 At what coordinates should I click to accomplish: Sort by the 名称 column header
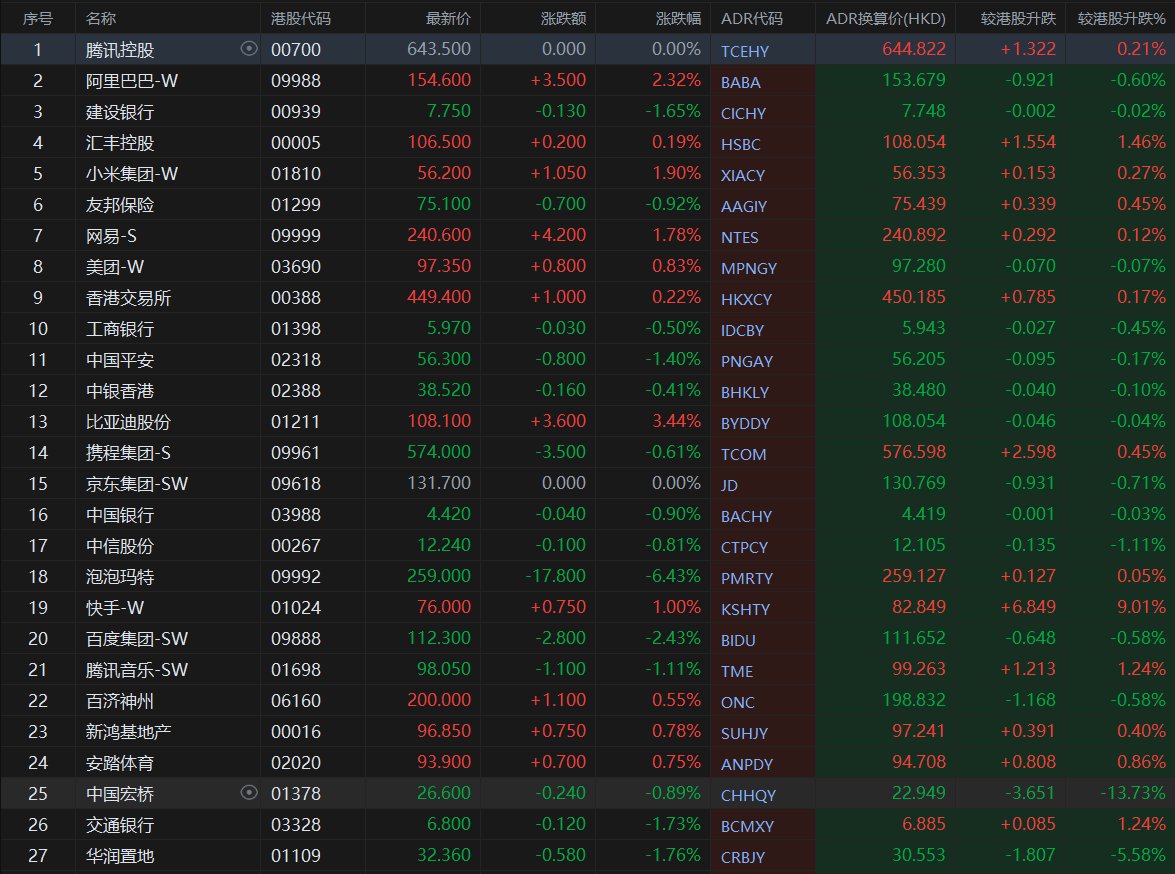(101, 18)
